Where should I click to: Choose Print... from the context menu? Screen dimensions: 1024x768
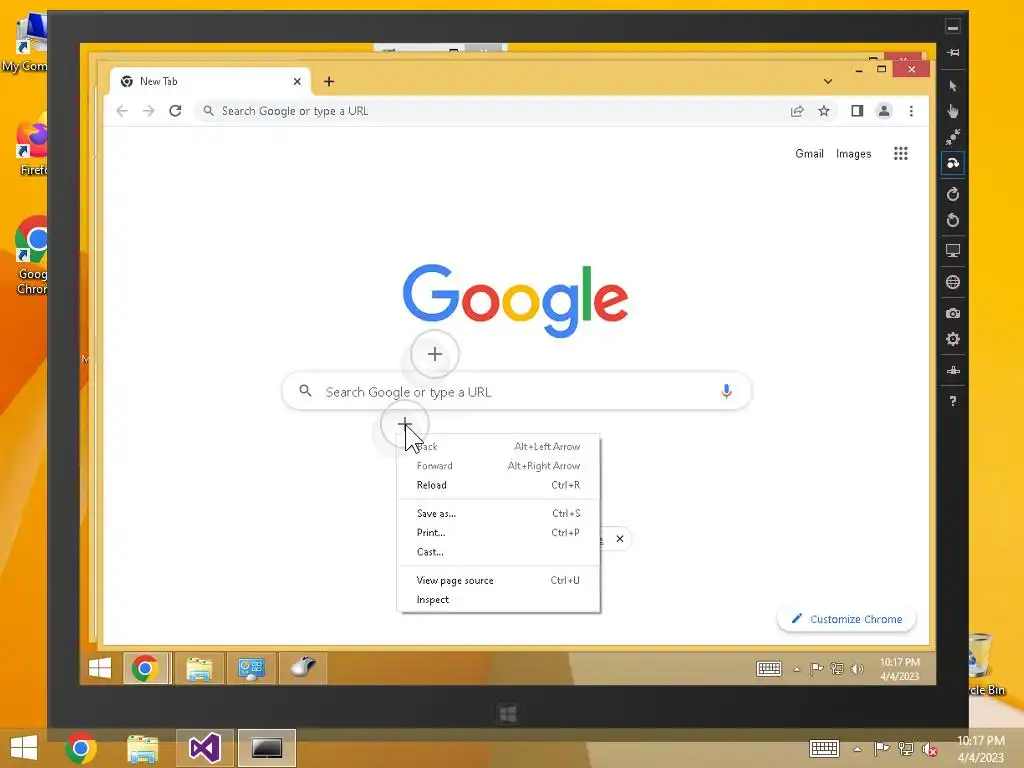498,533
